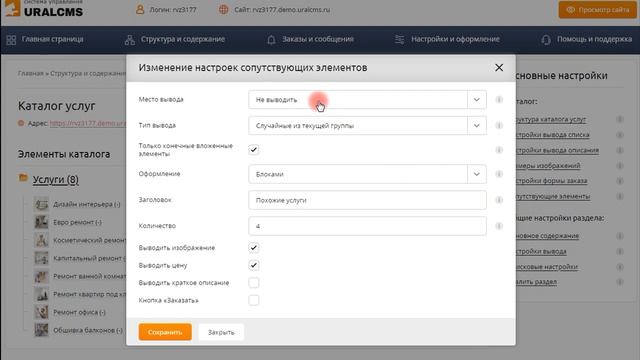This screenshot has height=360, width=640.
Task: Click info icon next to Заголовок
Action: click(x=499, y=200)
